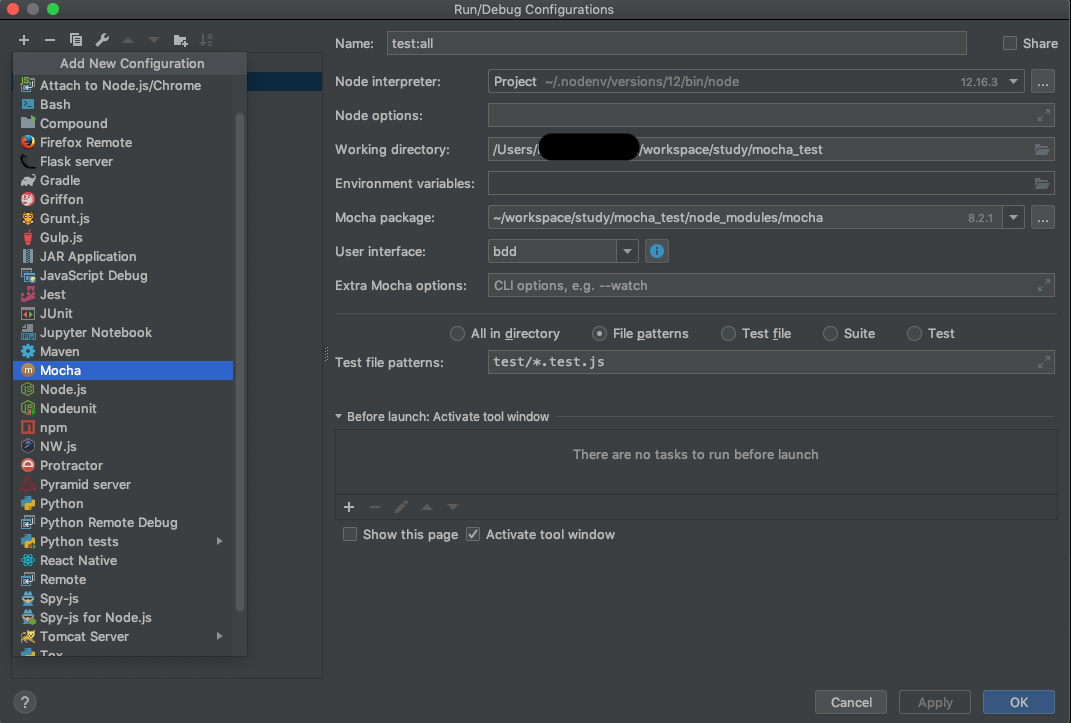Screen dimensions: 1071x723
Task: Select Grunt.js configuration type
Action: [x=123, y=218]
